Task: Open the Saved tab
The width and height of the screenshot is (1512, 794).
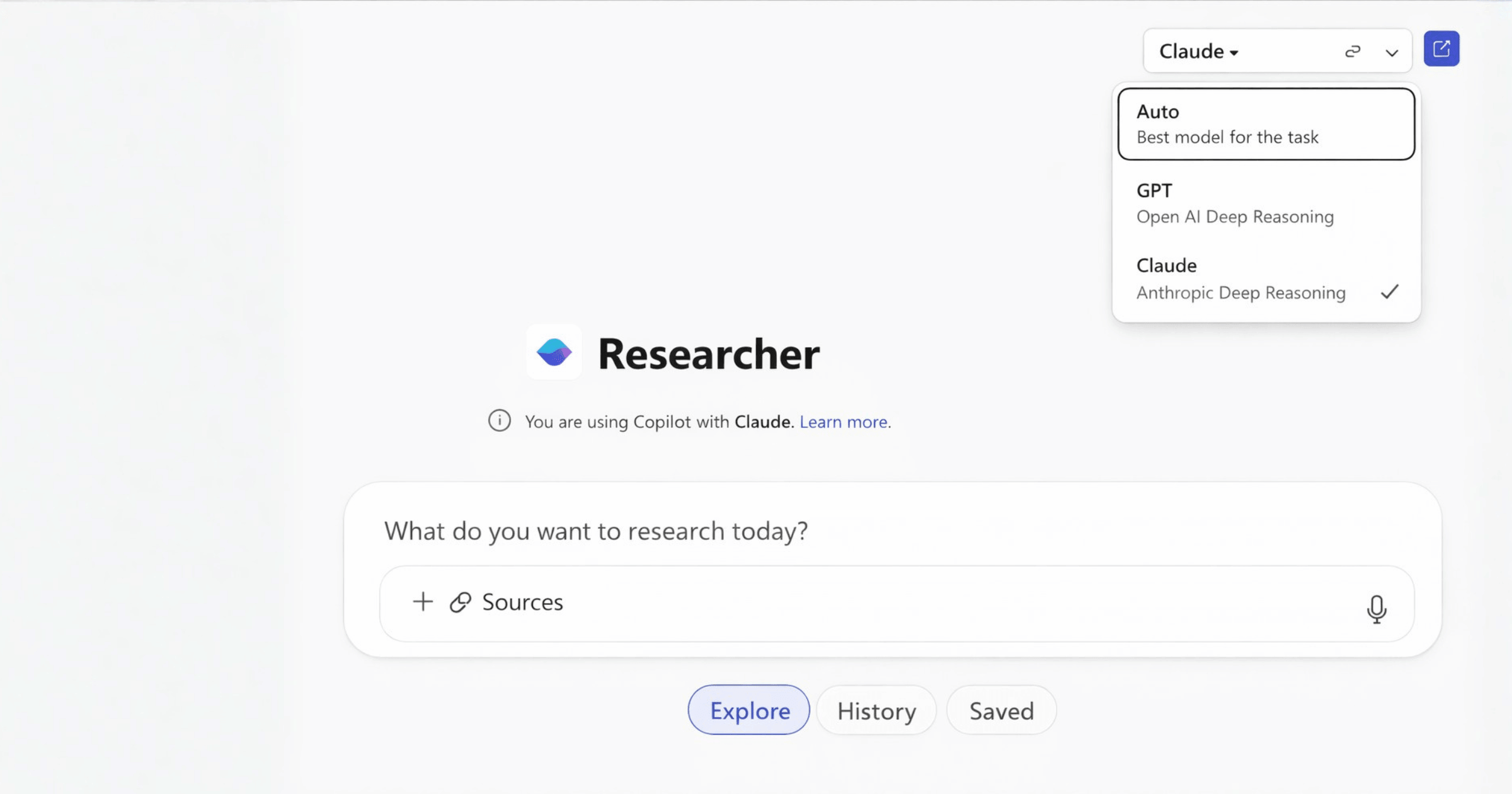Action: click(x=1001, y=711)
